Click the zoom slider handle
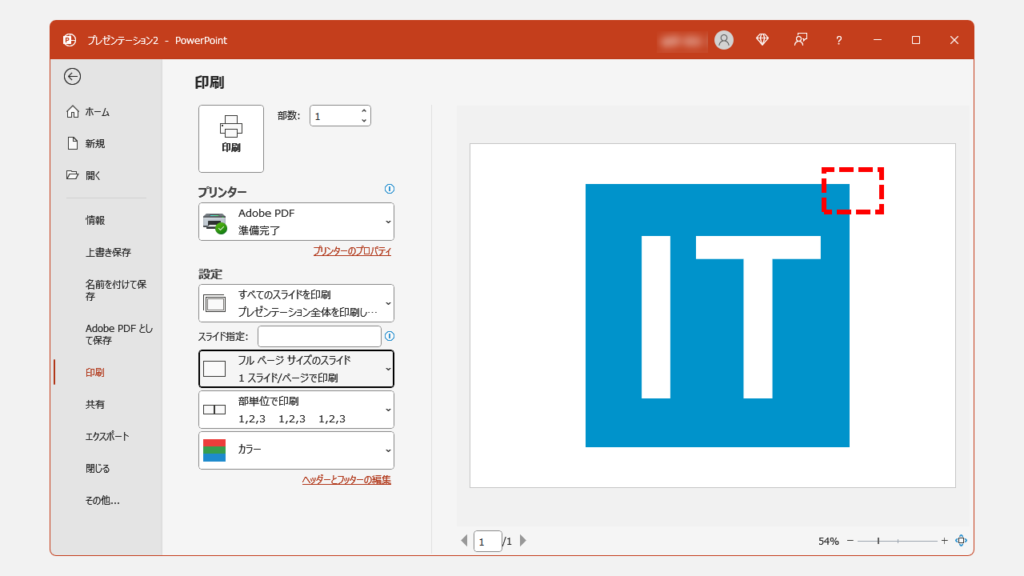 coord(878,540)
